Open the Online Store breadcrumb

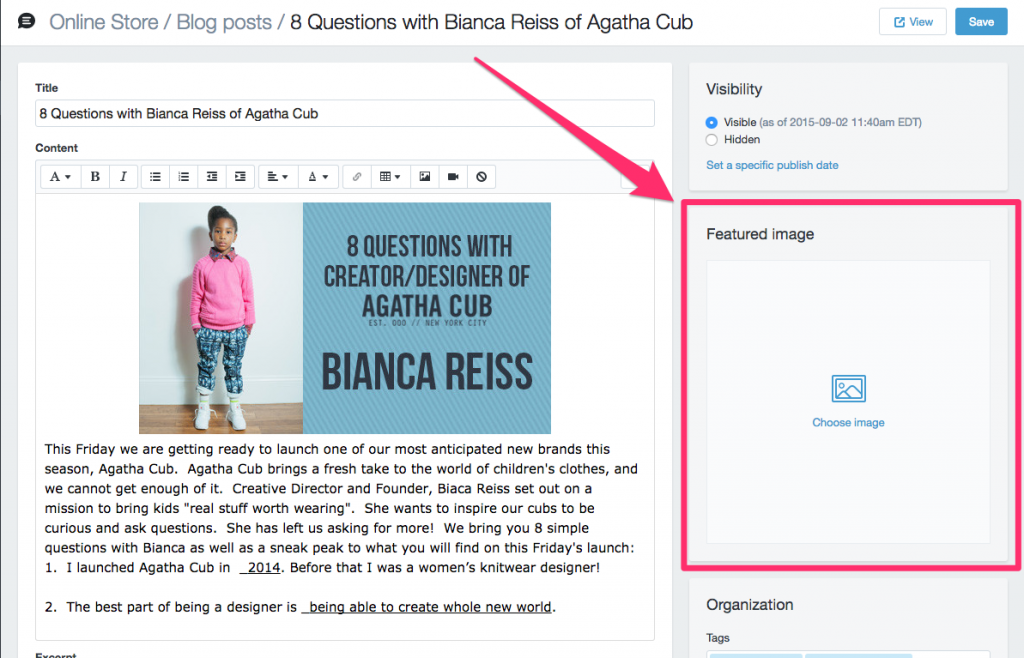coord(104,22)
